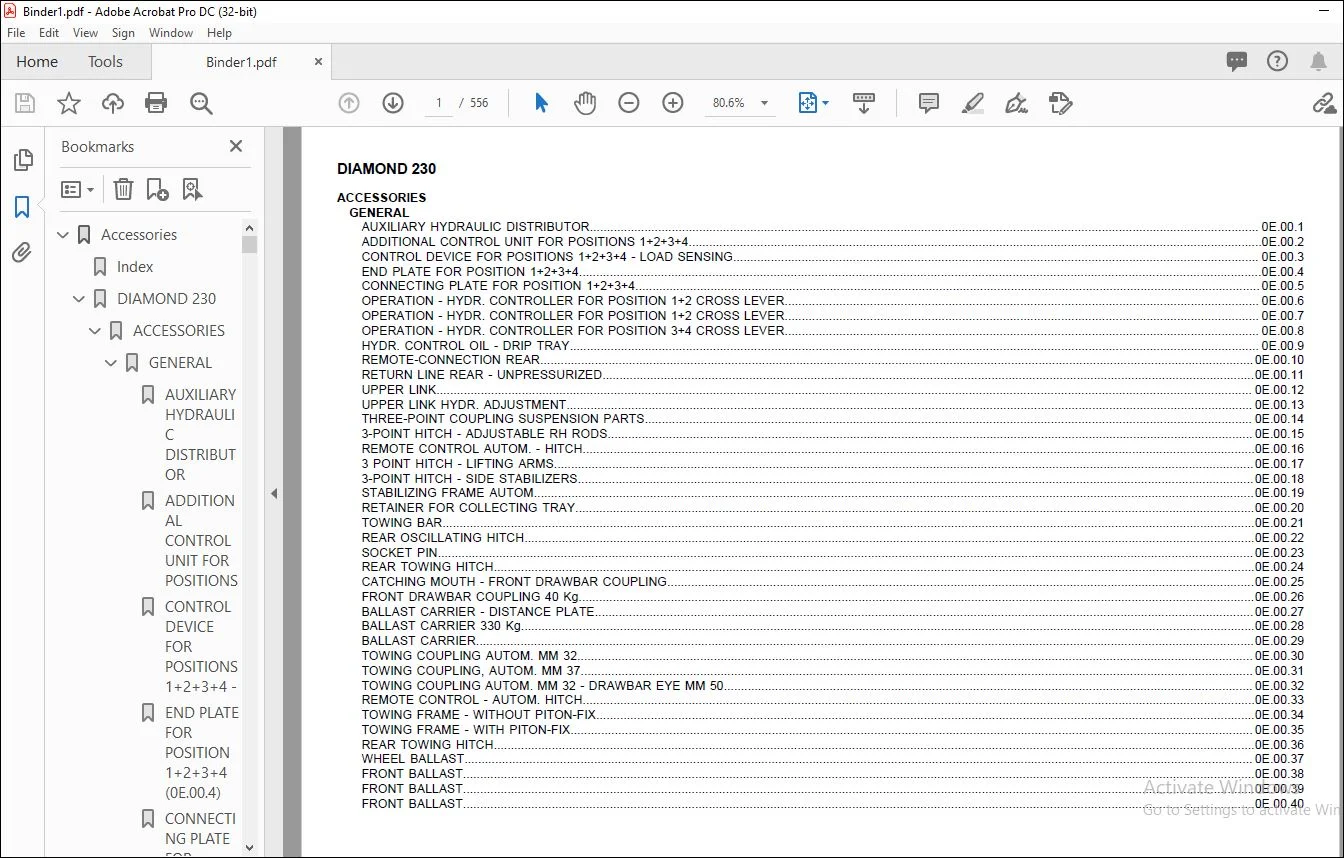Open the chat messages icon
This screenshot has width=1344, height=858.
pyautogui.click(x=1237, y=61)
